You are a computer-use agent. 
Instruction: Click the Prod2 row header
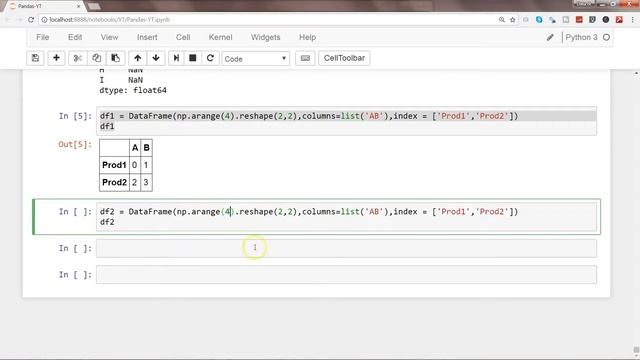pos(114,182)
